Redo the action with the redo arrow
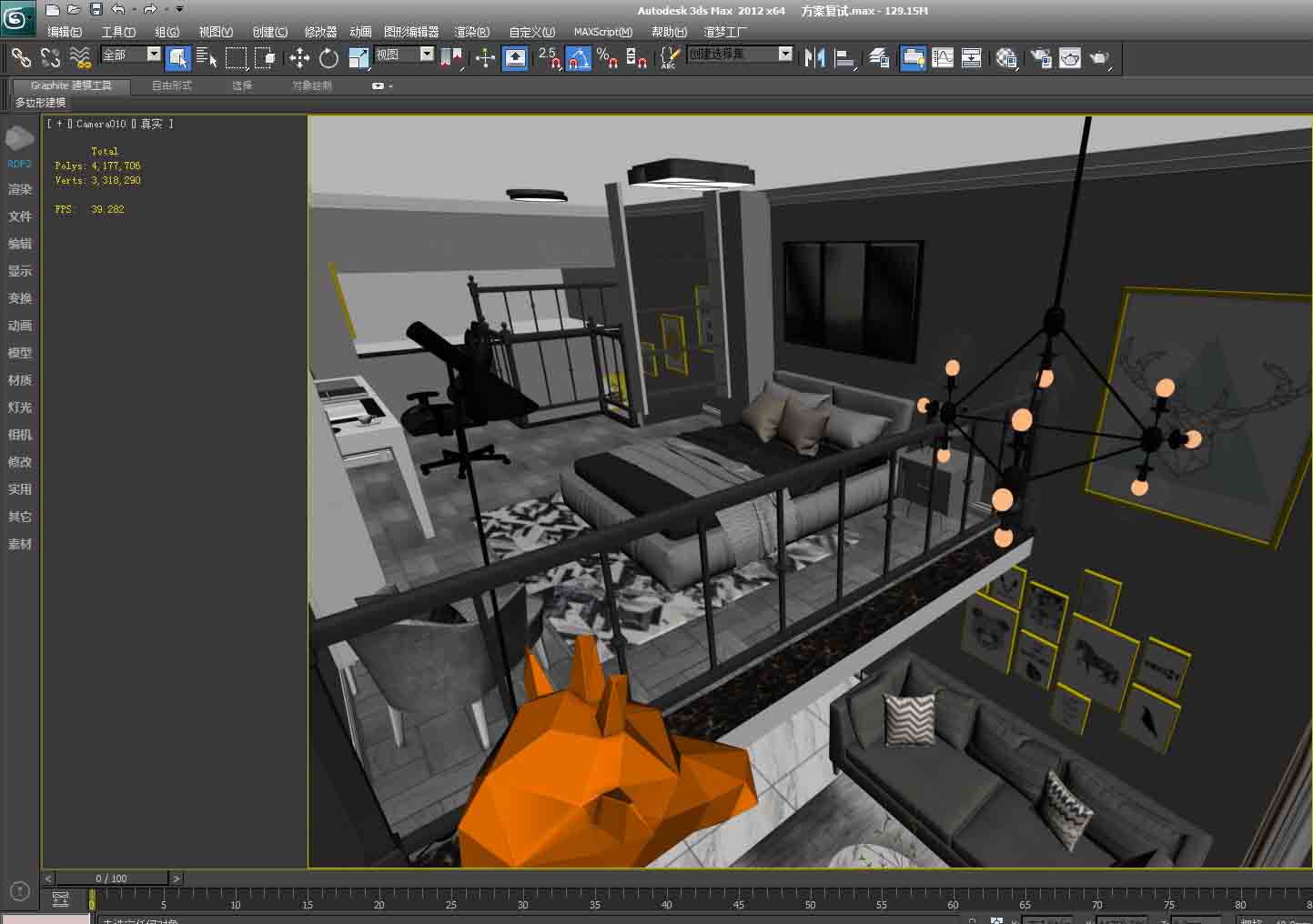The height and width of the screenshot is (924, 1313). 150,10
